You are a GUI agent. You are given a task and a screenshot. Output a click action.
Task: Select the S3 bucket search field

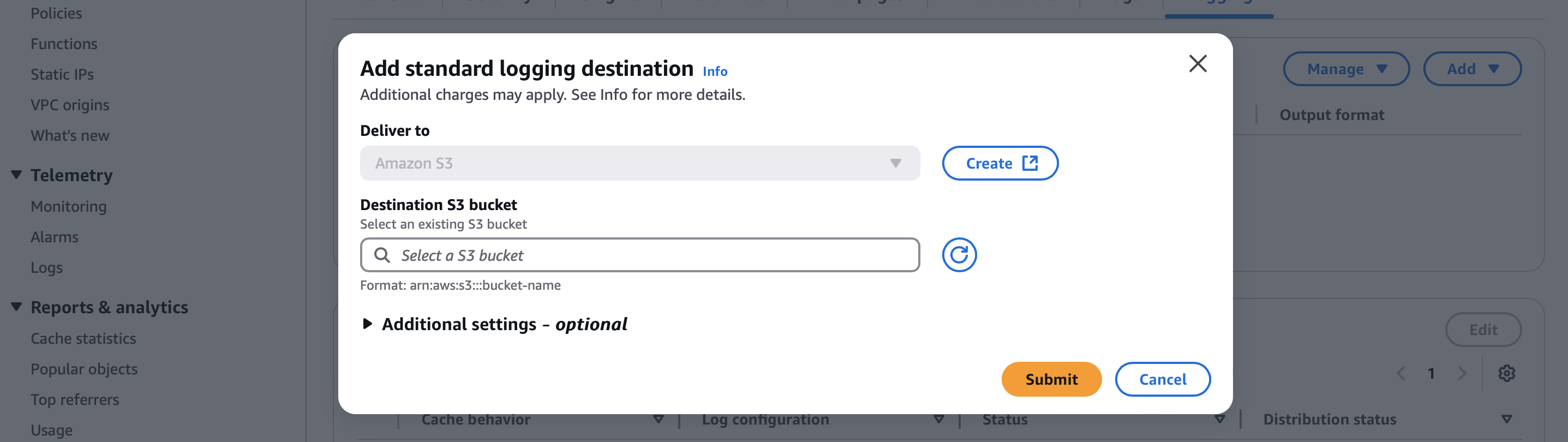point(639,254)
